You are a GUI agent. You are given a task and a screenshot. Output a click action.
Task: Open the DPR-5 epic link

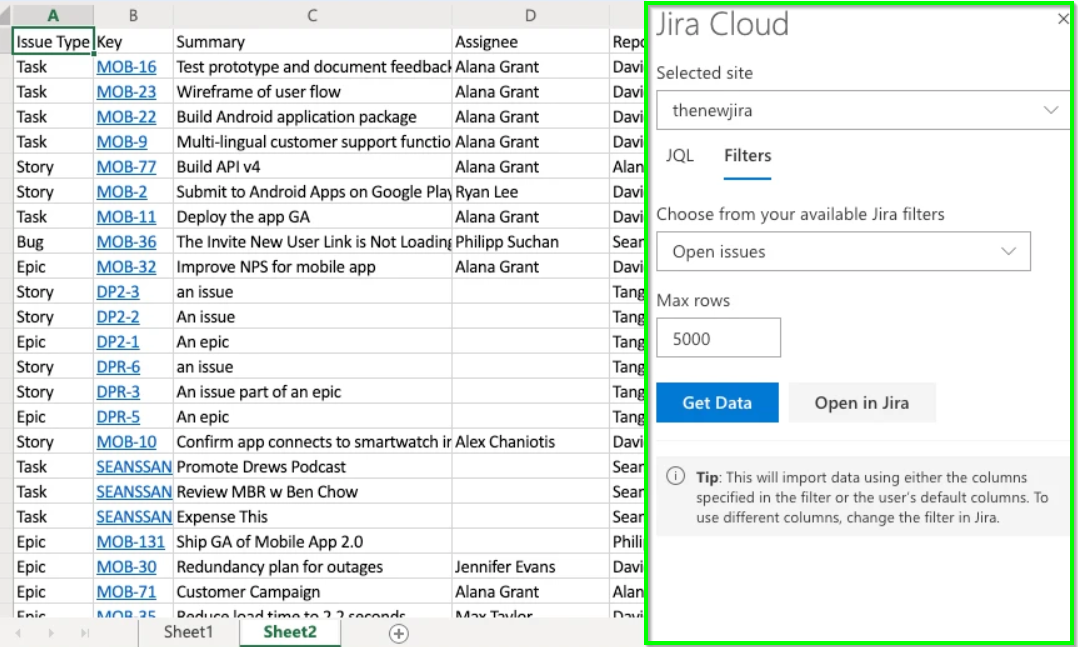click(x=118, y=417)
